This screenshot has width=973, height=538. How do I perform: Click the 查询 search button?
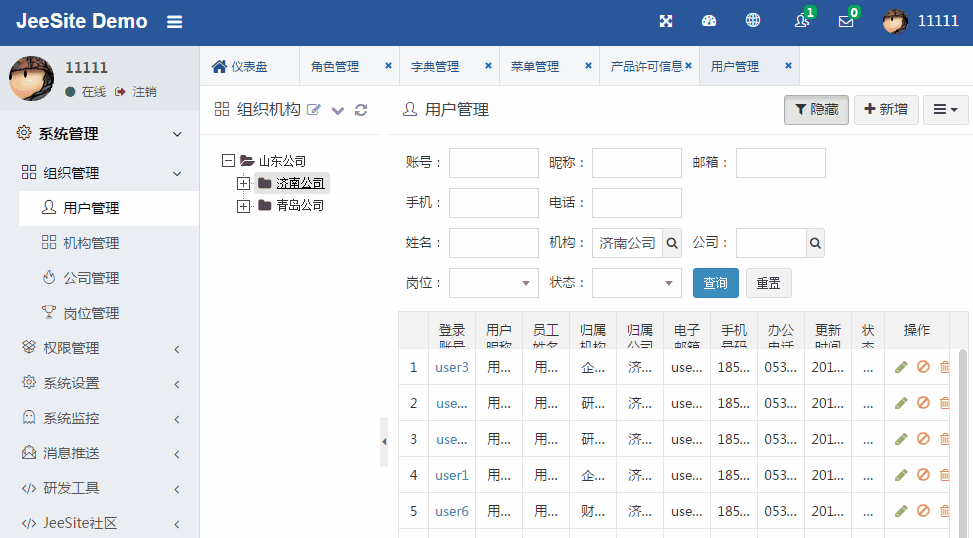(x=715, y=283)
